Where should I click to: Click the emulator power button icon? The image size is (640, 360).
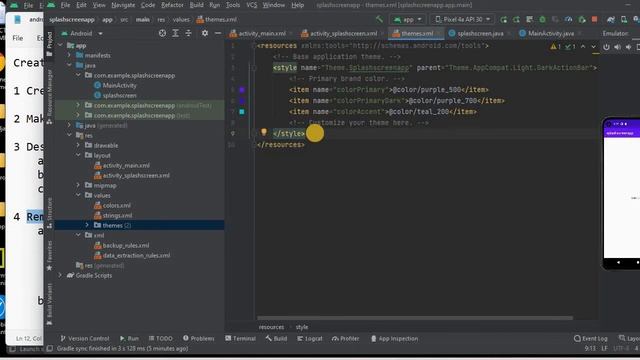[606, 47]
